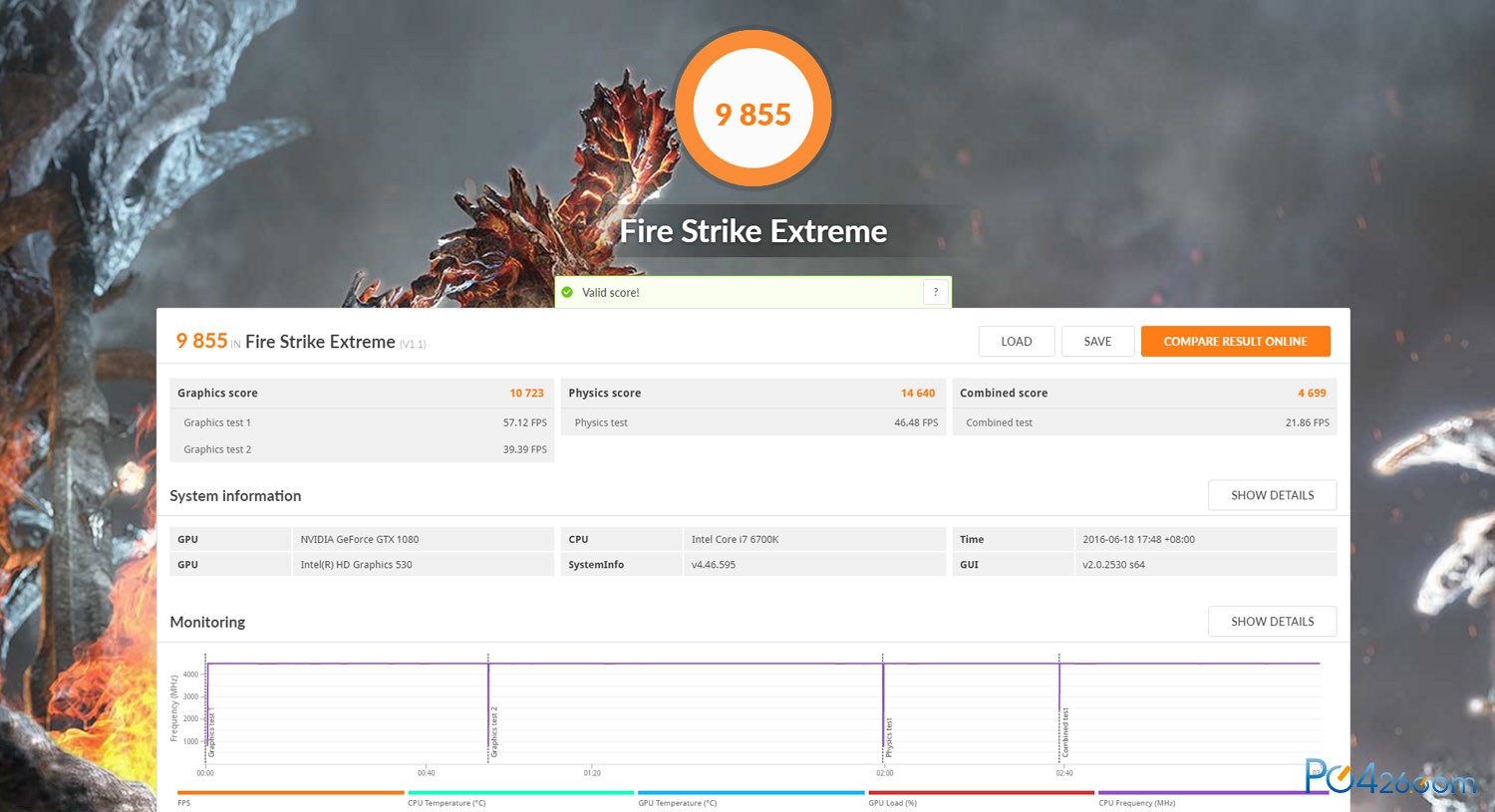Click NVIDIA GeForce GTX 1080 GPU entry
Image resolution: width=1495 pixels, height=812 pixels.
pyautogui.click(x=360, y=539)
